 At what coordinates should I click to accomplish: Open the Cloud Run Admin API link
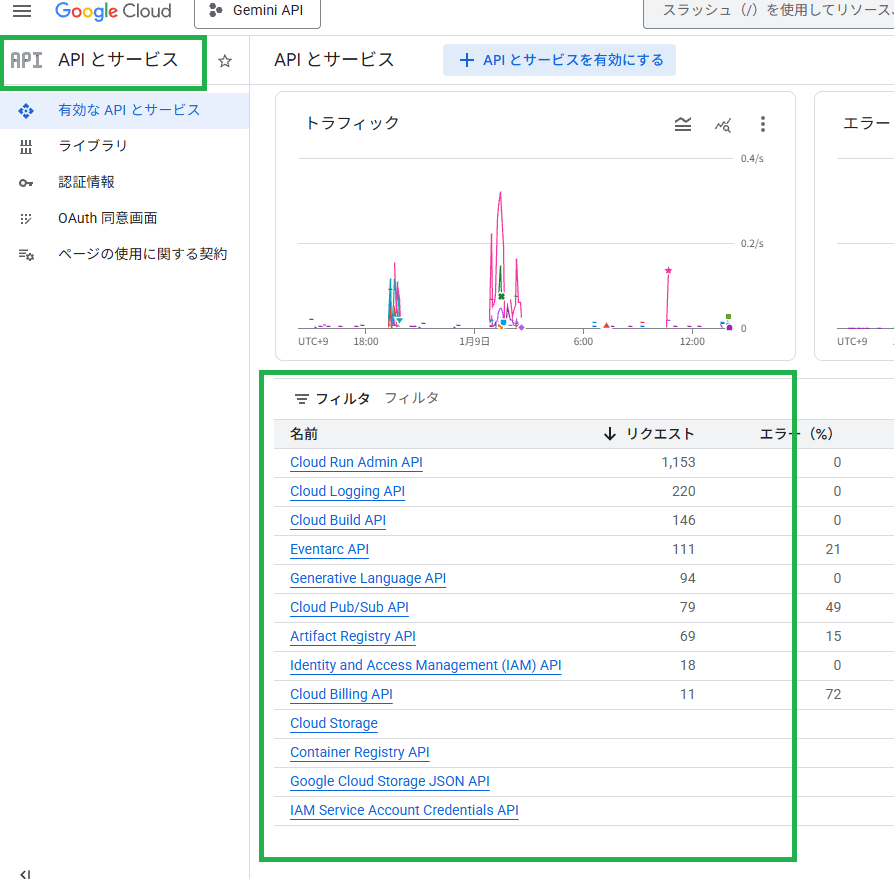(356, 462)
